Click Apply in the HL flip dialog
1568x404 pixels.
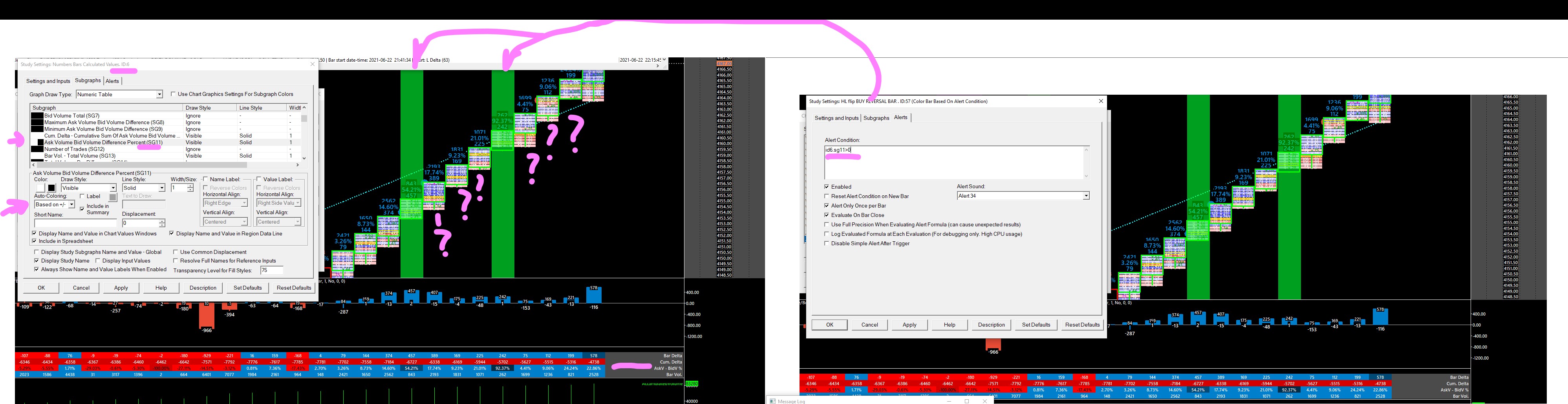pos(909,325)
